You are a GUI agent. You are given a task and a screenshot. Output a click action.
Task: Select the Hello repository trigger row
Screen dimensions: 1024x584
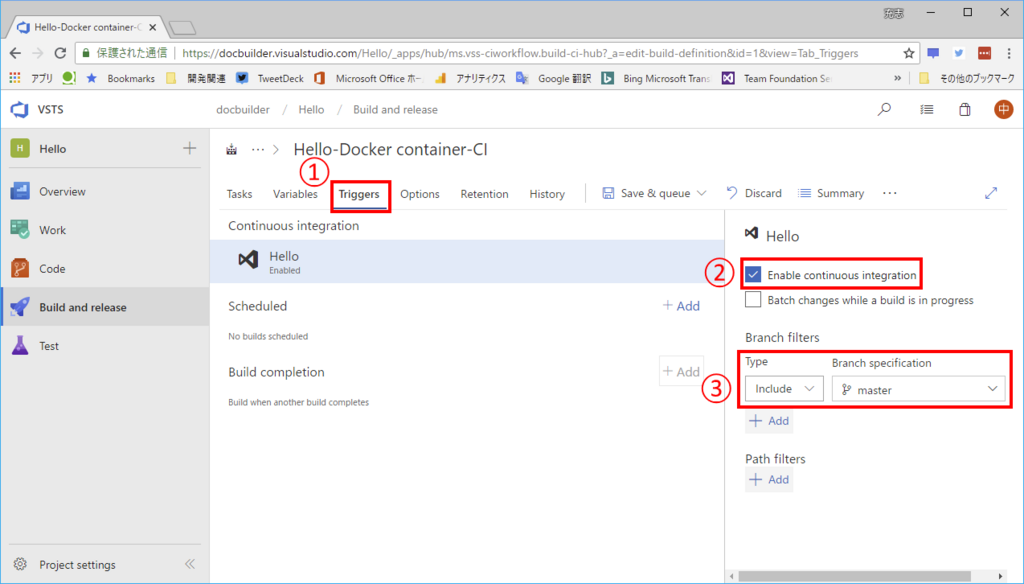coord(467,261)
